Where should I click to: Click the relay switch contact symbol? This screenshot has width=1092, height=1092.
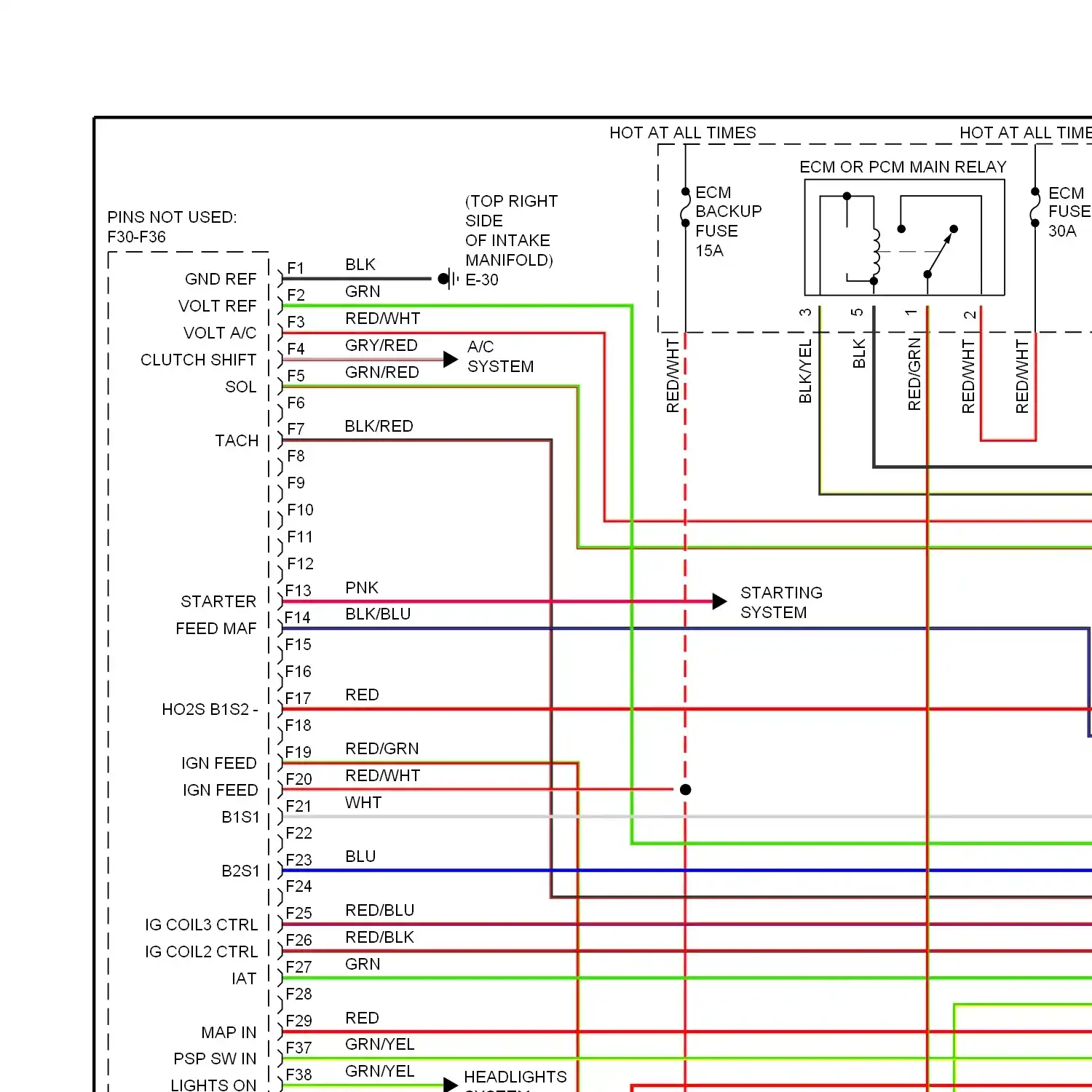coord(940,252)
